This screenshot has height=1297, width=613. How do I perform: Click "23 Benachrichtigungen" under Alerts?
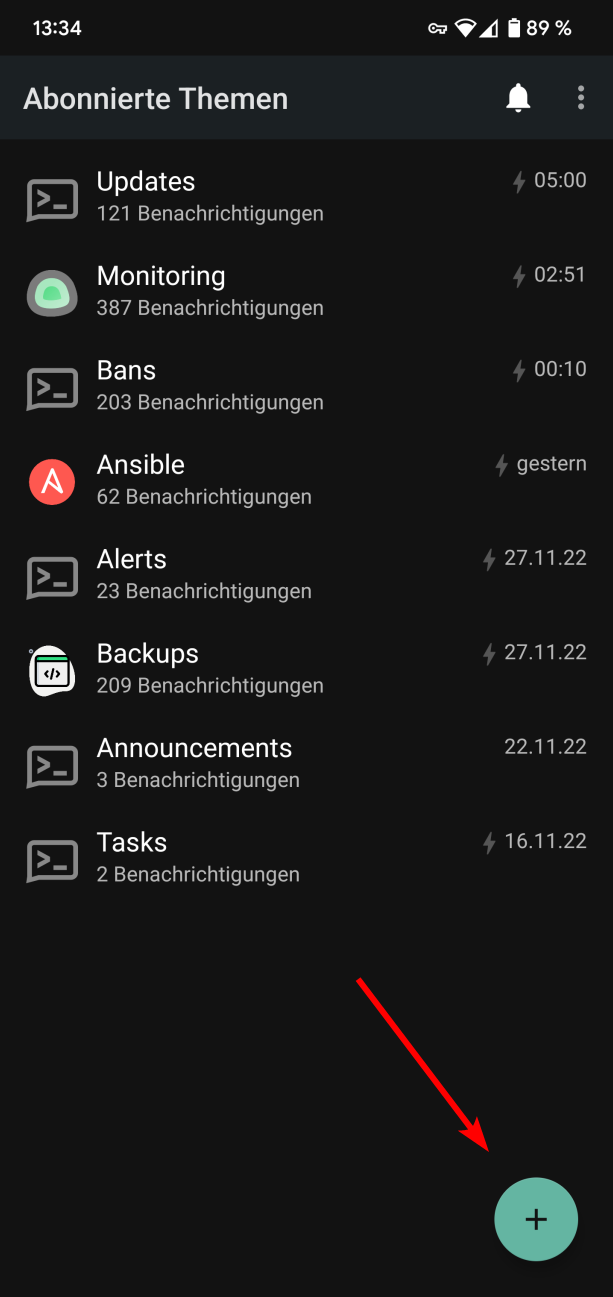point(204,591)
